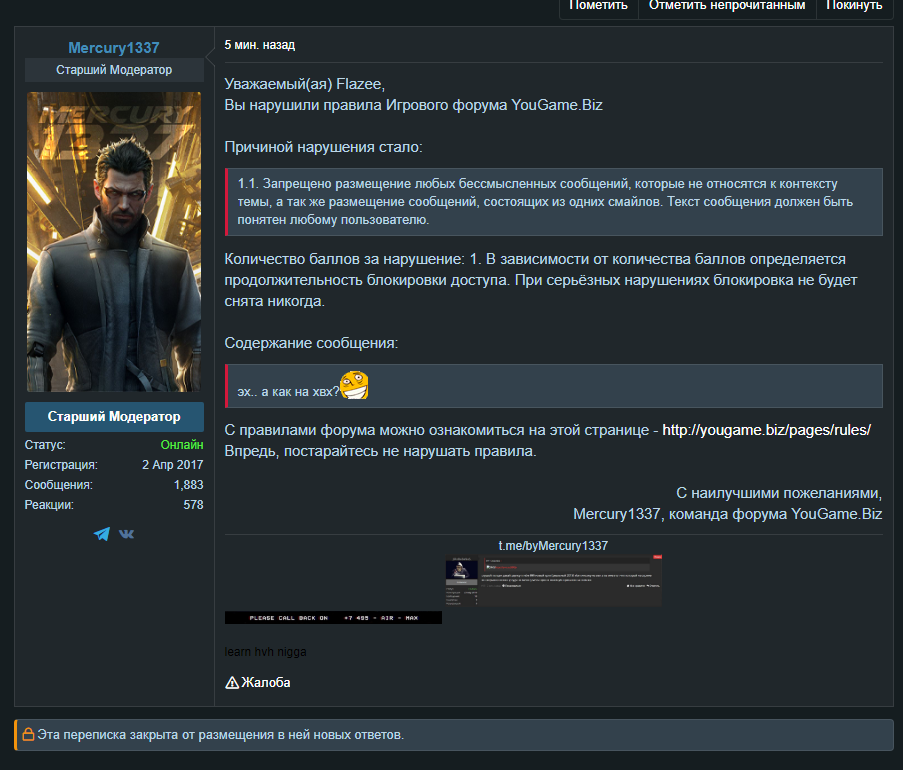Leave the conversation via Покинуть
This screenshot has height=770, width=903.
(x=854, y=6)
